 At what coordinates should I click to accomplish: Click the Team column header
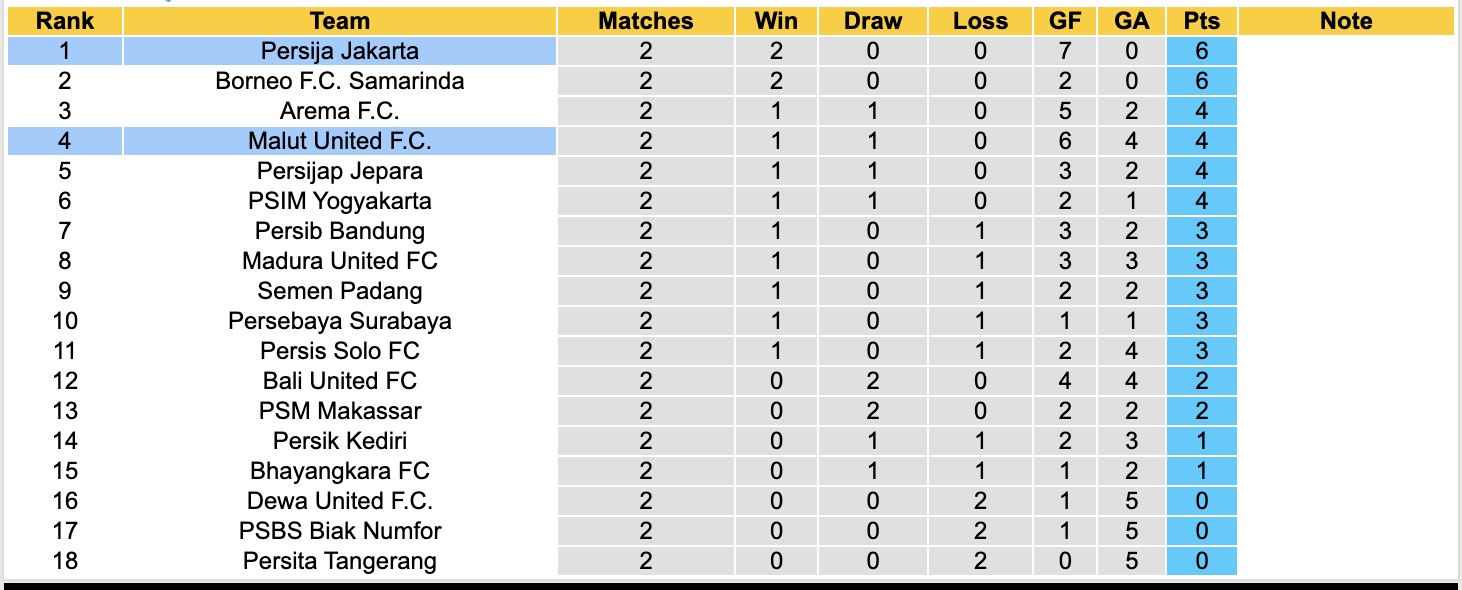tap(340, 21)
